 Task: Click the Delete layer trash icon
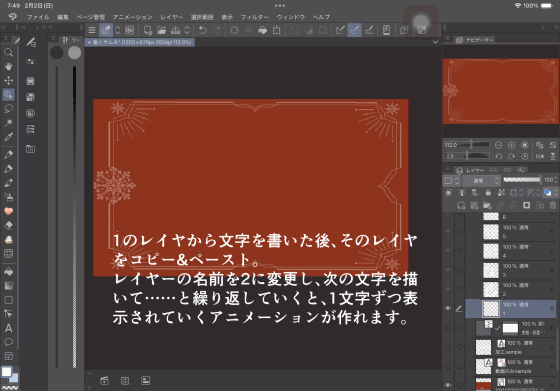click(552, 205)
